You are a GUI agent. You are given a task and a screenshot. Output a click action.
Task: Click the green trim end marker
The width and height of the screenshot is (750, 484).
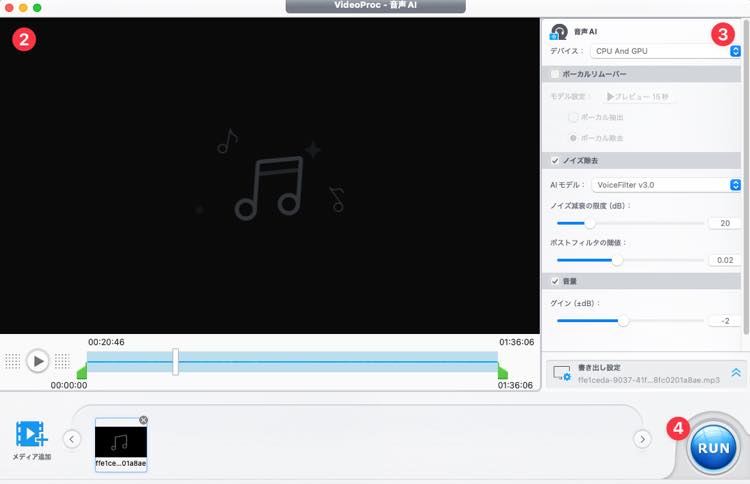click(x=502, y=372)
